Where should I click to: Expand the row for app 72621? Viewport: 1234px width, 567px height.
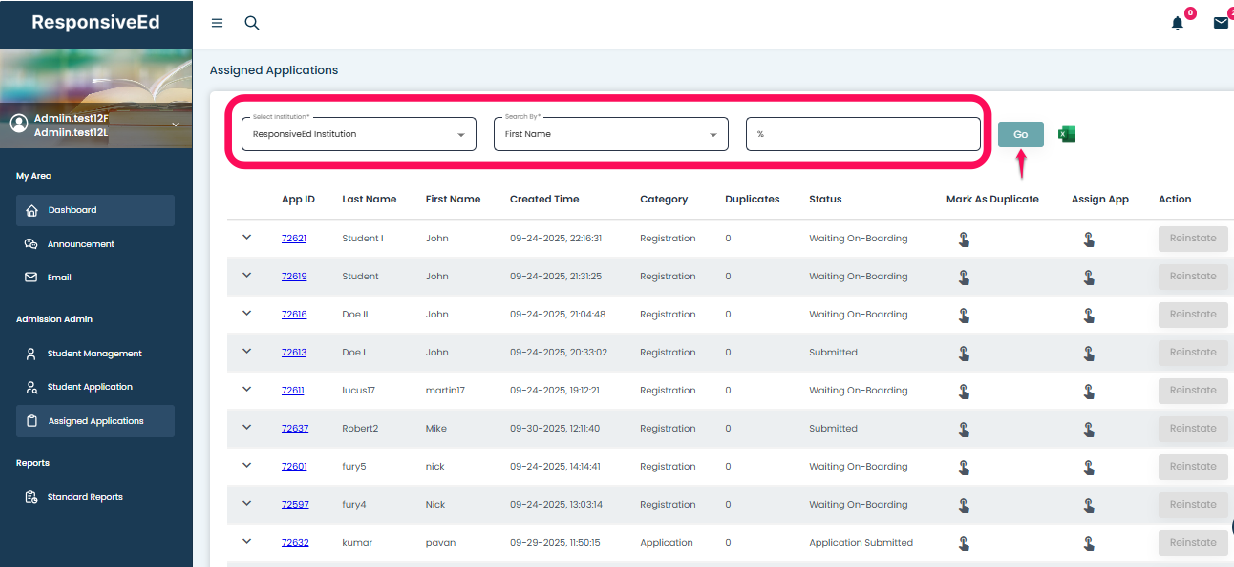[247, 238]
